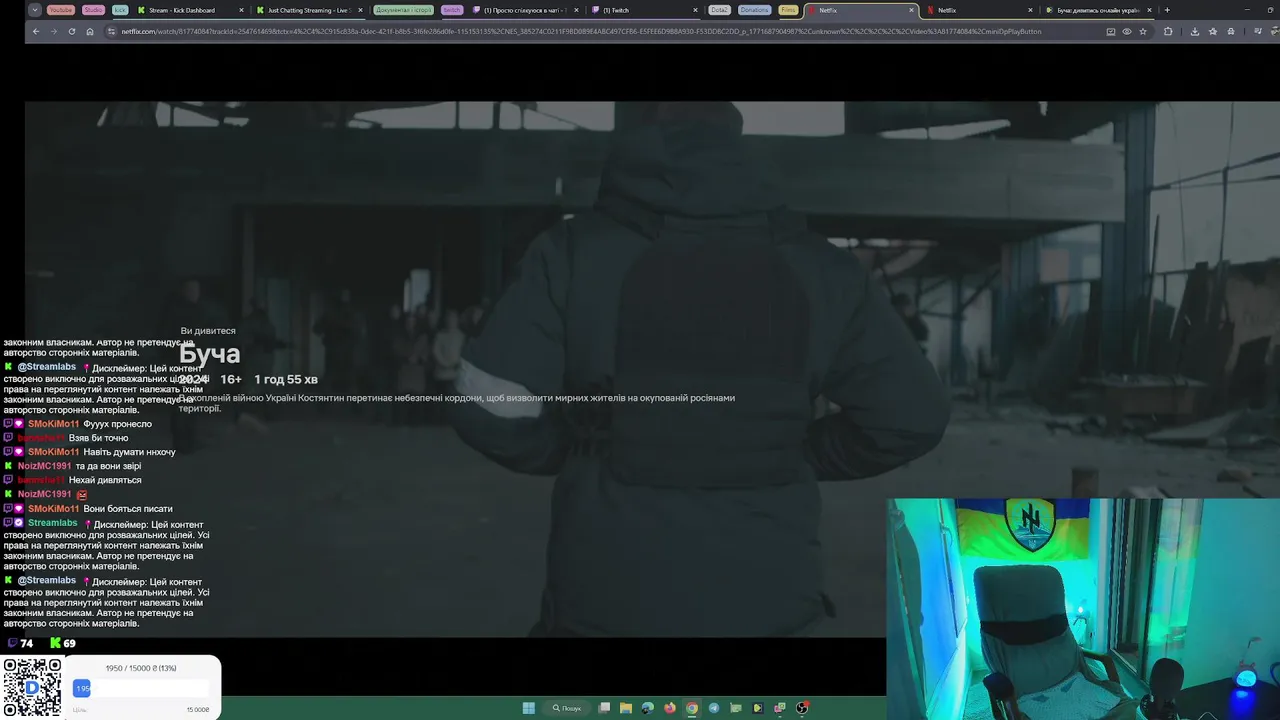Click the taskbar Пошук search box
This screenshot has height=720, width=1280.
(567, 708)
